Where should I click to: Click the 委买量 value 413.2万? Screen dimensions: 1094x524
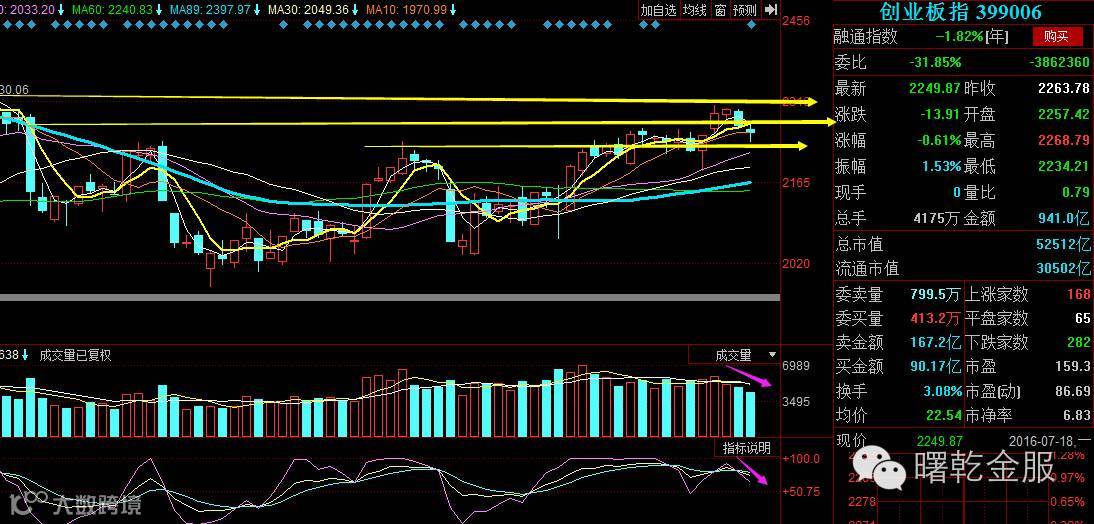[x=936, y=318]
